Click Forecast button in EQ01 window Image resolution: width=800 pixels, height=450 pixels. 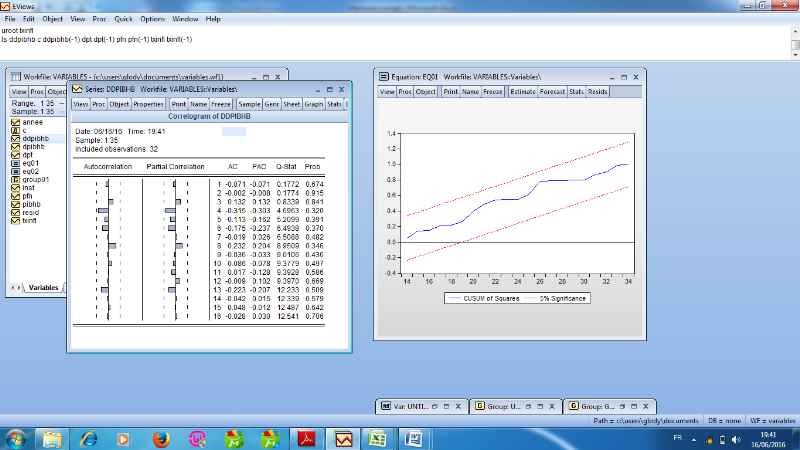click(x=552, y=92)
